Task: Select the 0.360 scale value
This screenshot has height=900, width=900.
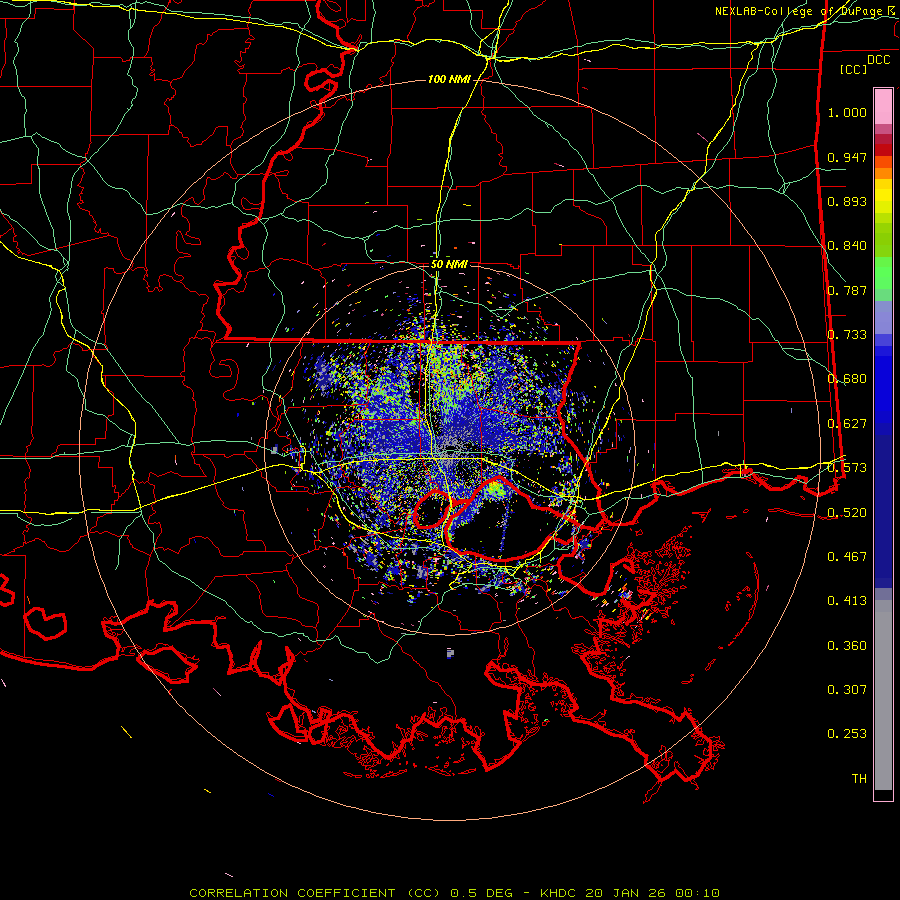Action: (847, 646)
